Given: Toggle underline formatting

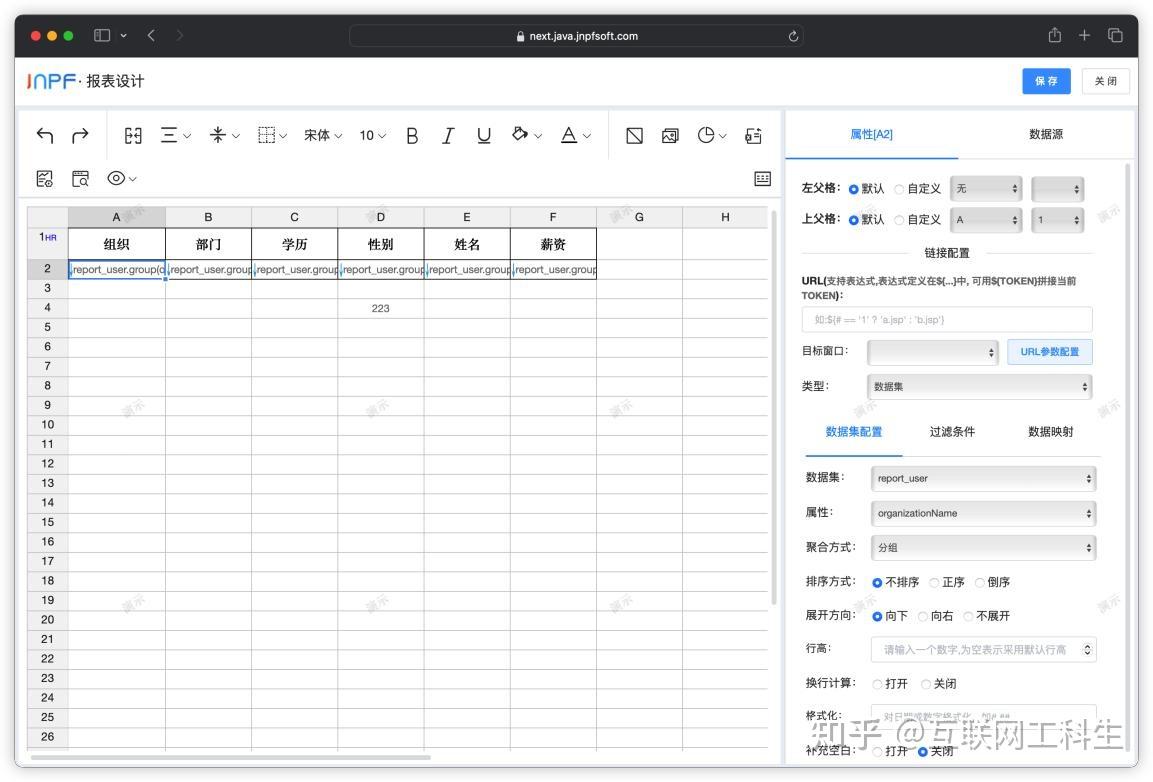Looking at the screenshot, I should pos(484,135).
